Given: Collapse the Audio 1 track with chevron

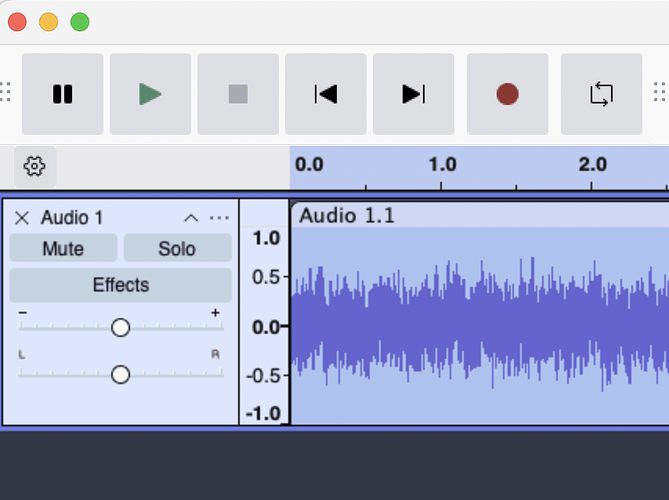Looking at the screenshot, I should [x=190, y=218].
